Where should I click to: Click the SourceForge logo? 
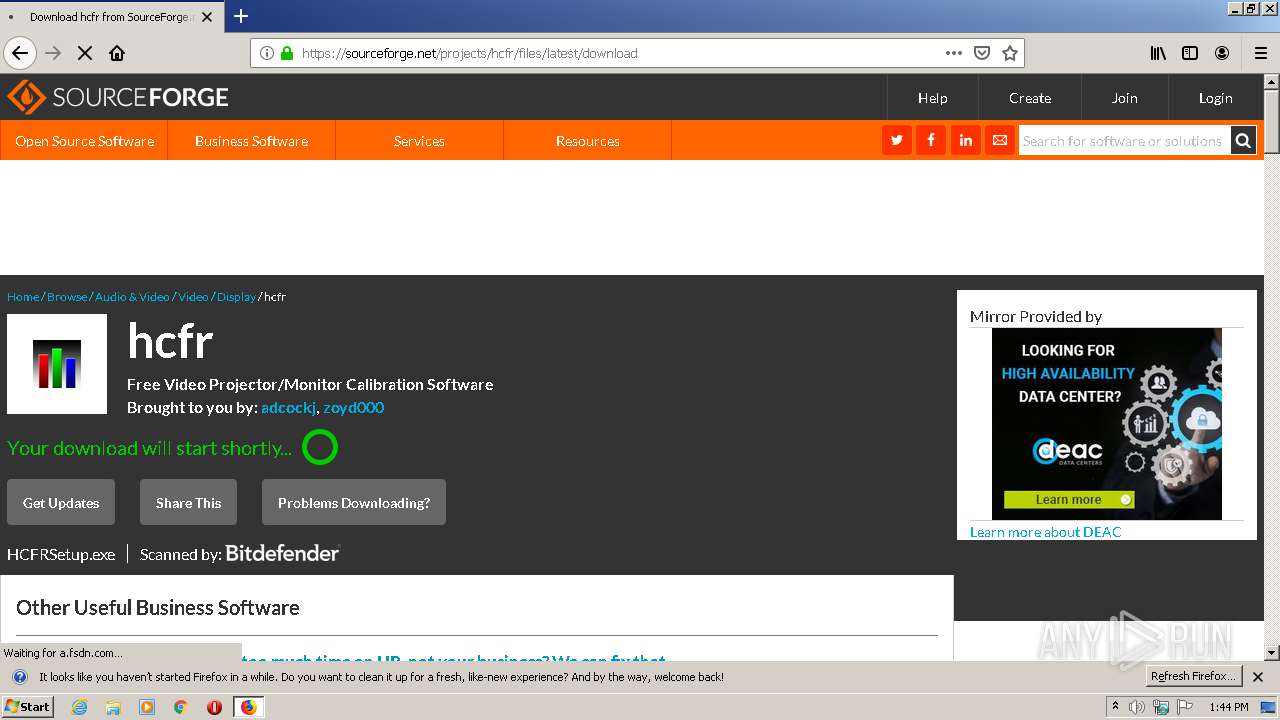click(x=118, y=97)
